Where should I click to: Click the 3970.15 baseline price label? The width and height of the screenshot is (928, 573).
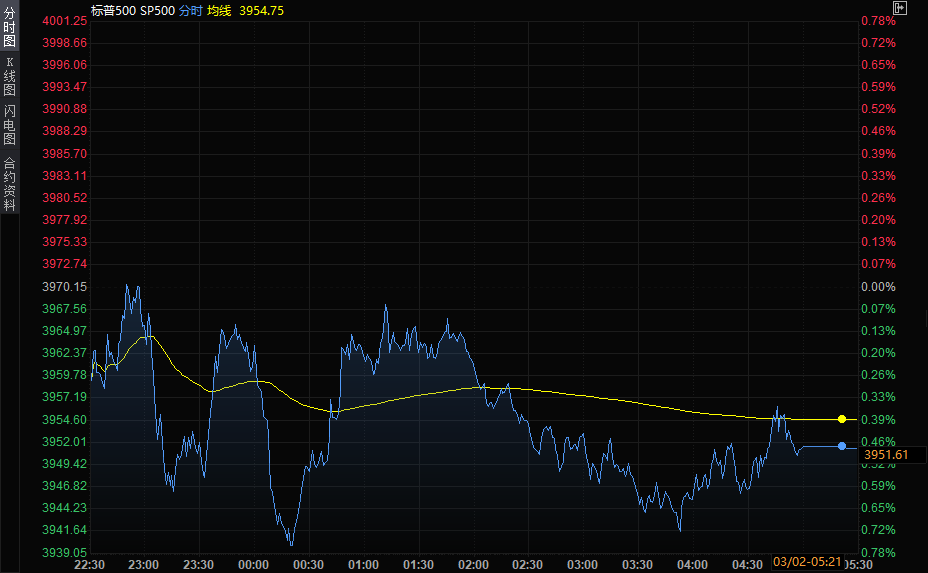[x=66, y=286]
